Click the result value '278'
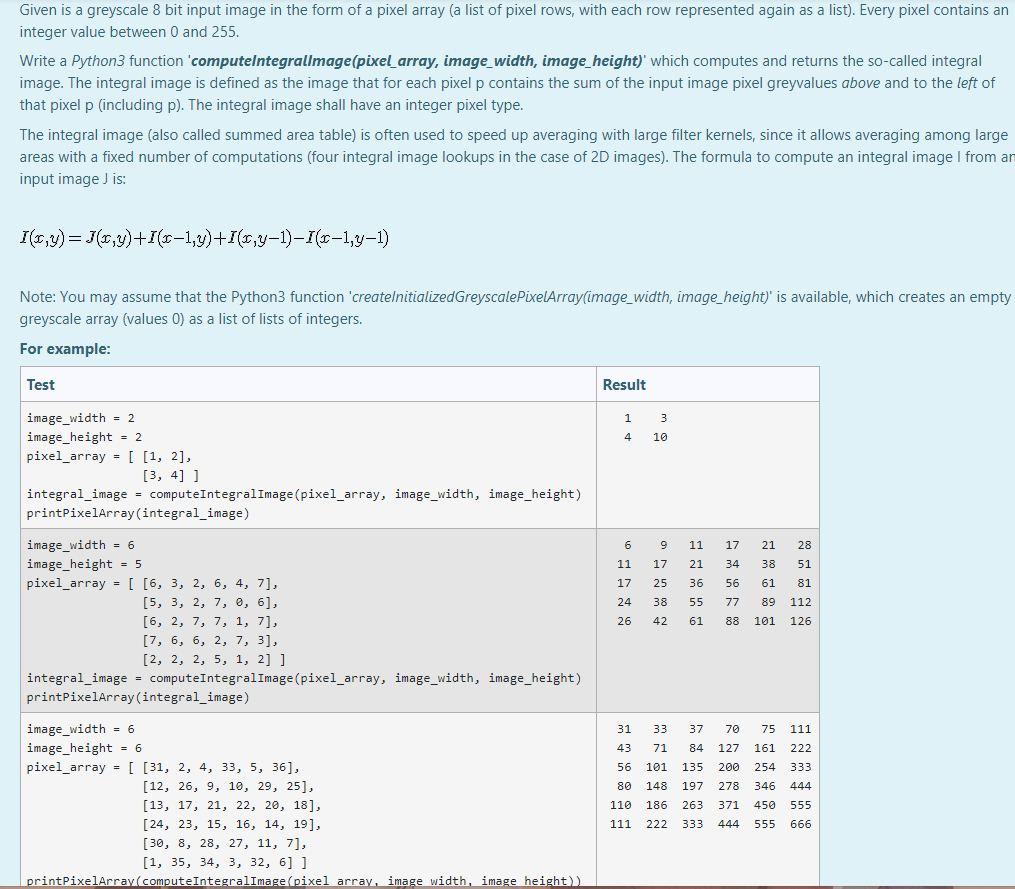 pyautogui.click(x=729, y=786)
